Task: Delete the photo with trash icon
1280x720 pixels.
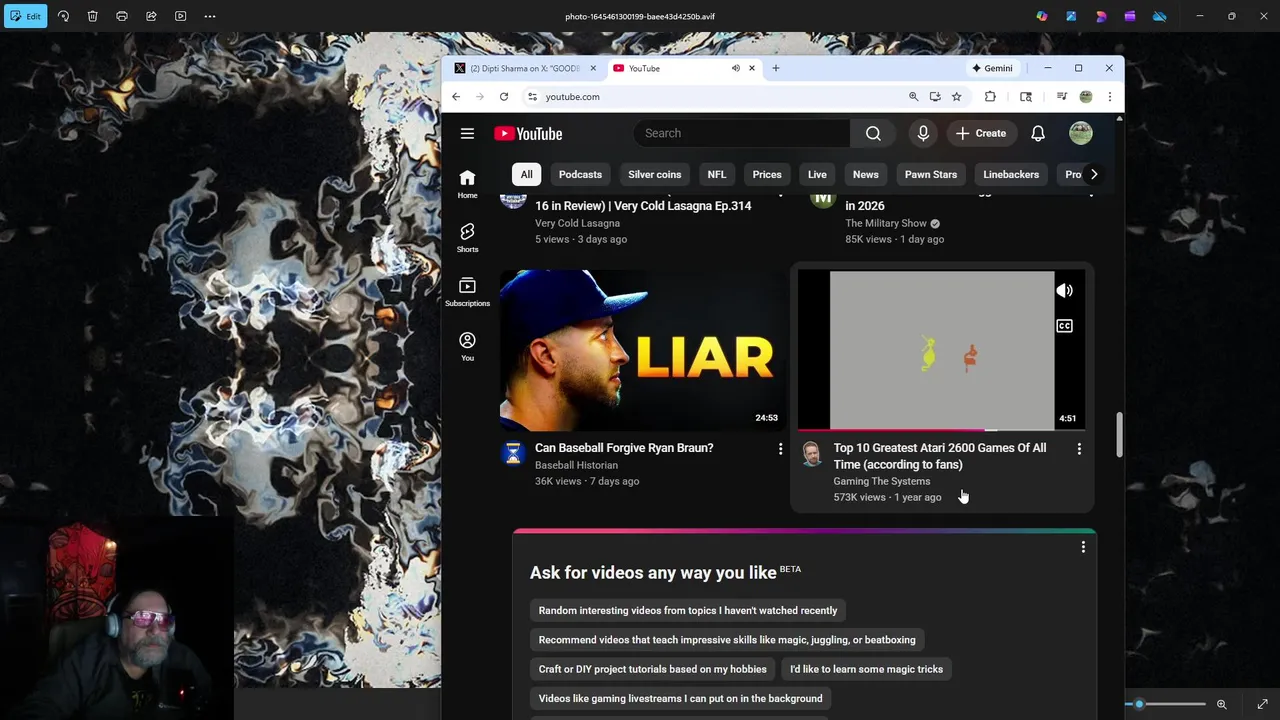Action: 92,16
